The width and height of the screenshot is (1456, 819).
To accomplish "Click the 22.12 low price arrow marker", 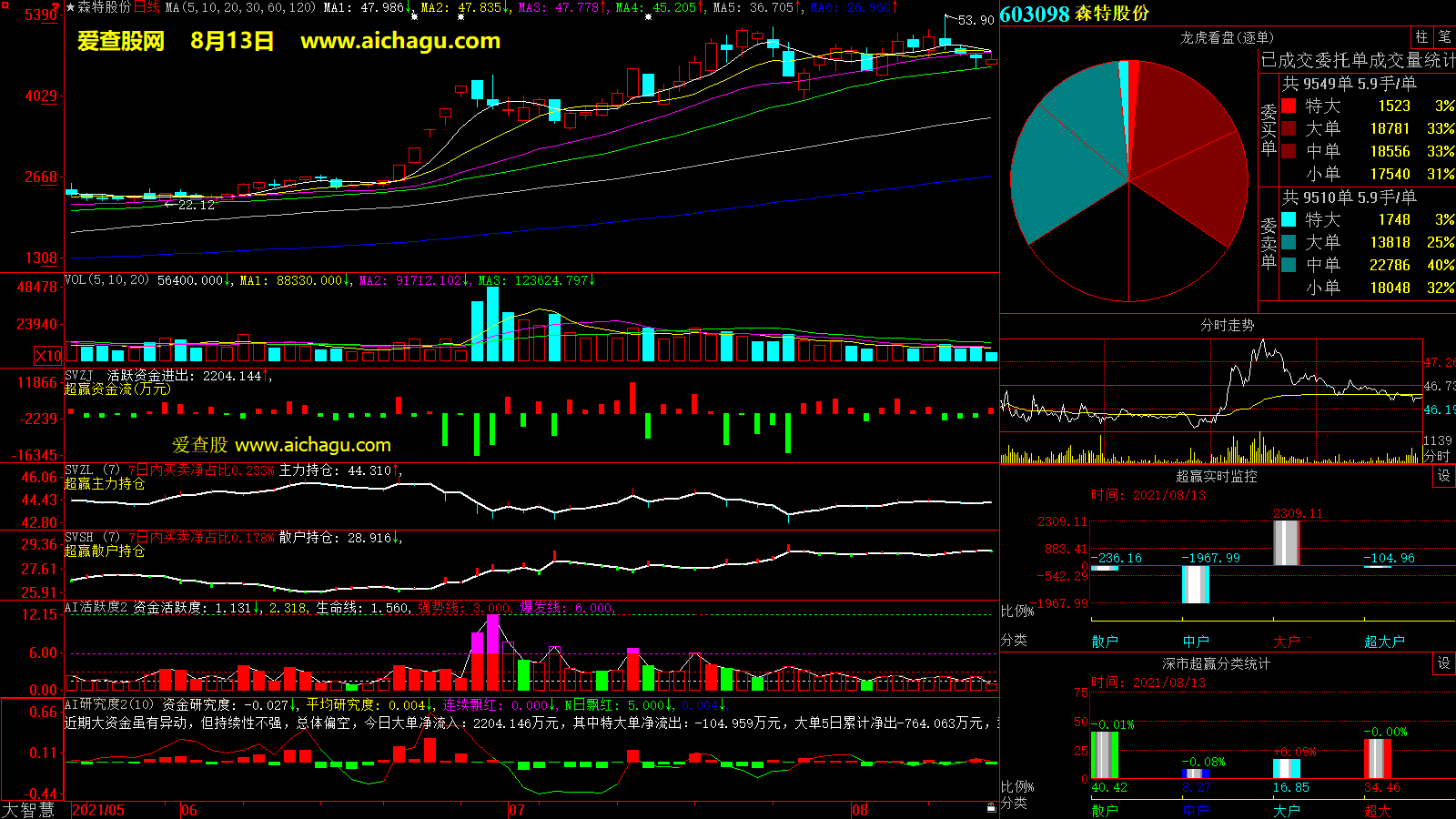I will click(x=195, y=206).
